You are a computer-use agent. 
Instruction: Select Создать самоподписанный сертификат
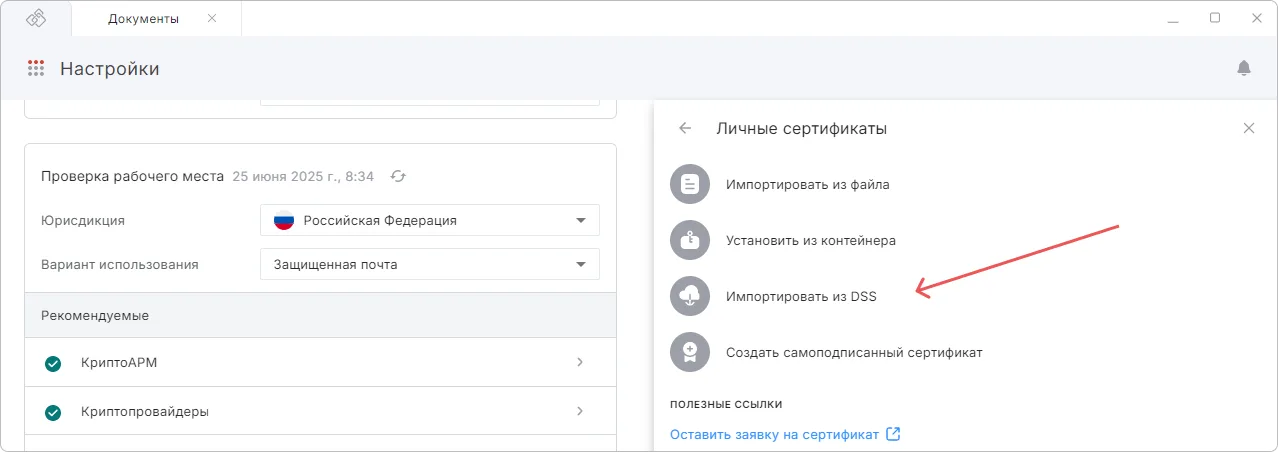point(854,352)
